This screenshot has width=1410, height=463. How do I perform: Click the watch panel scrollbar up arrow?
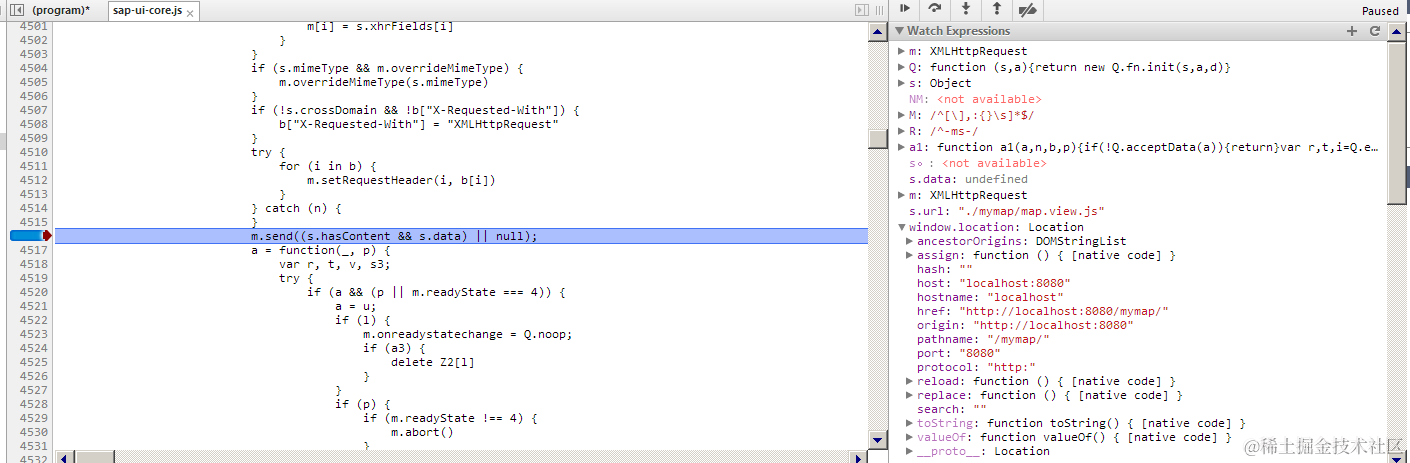[x=1397, y=31]
